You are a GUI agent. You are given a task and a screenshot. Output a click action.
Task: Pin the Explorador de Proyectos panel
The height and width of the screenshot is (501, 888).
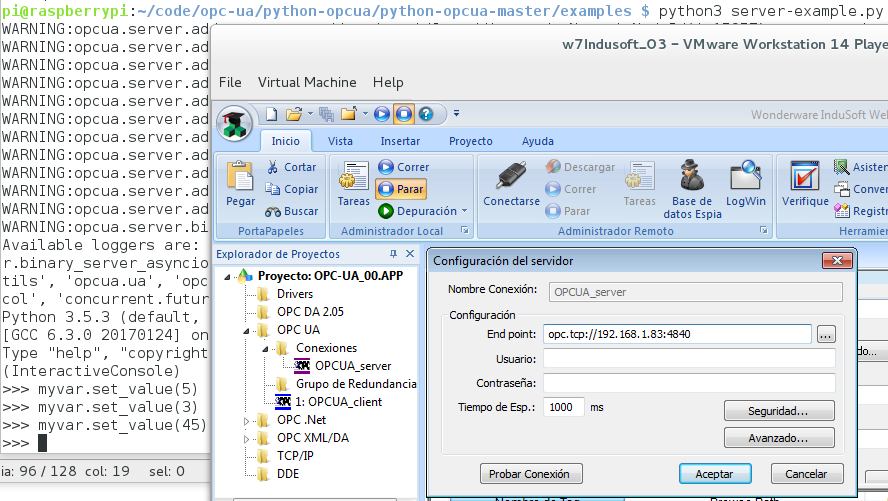click(x=393, y=254)
